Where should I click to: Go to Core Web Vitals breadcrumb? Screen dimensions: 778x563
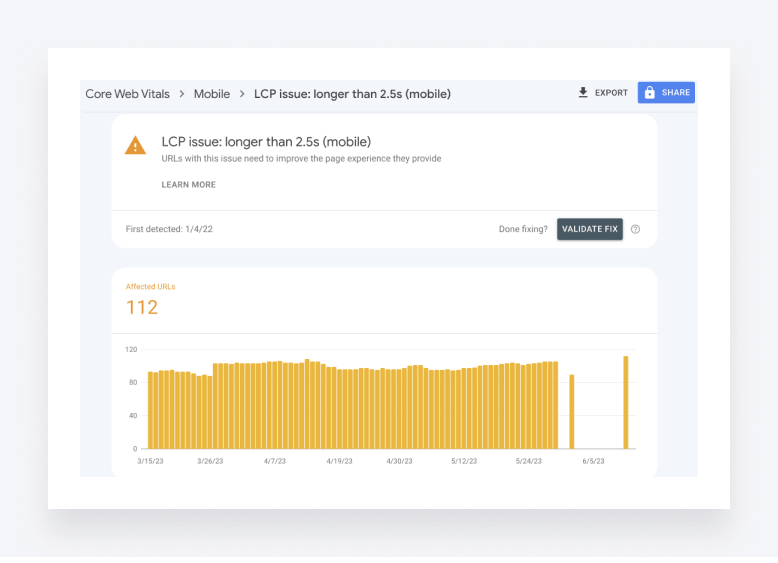click(x=126, y=94)
